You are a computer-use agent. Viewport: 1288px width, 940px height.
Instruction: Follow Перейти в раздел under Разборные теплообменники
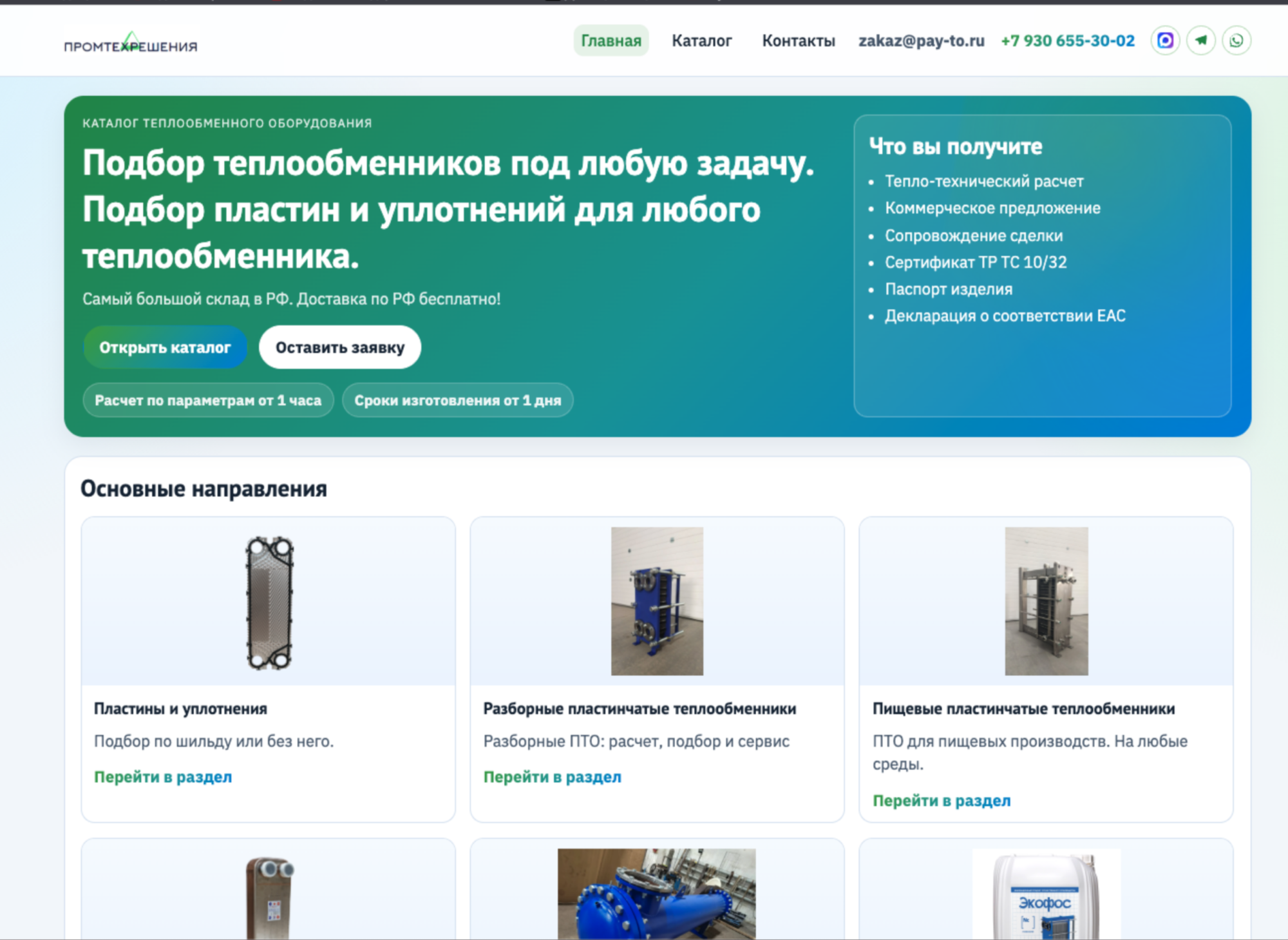pyautogui.click(x=552, y=777)
